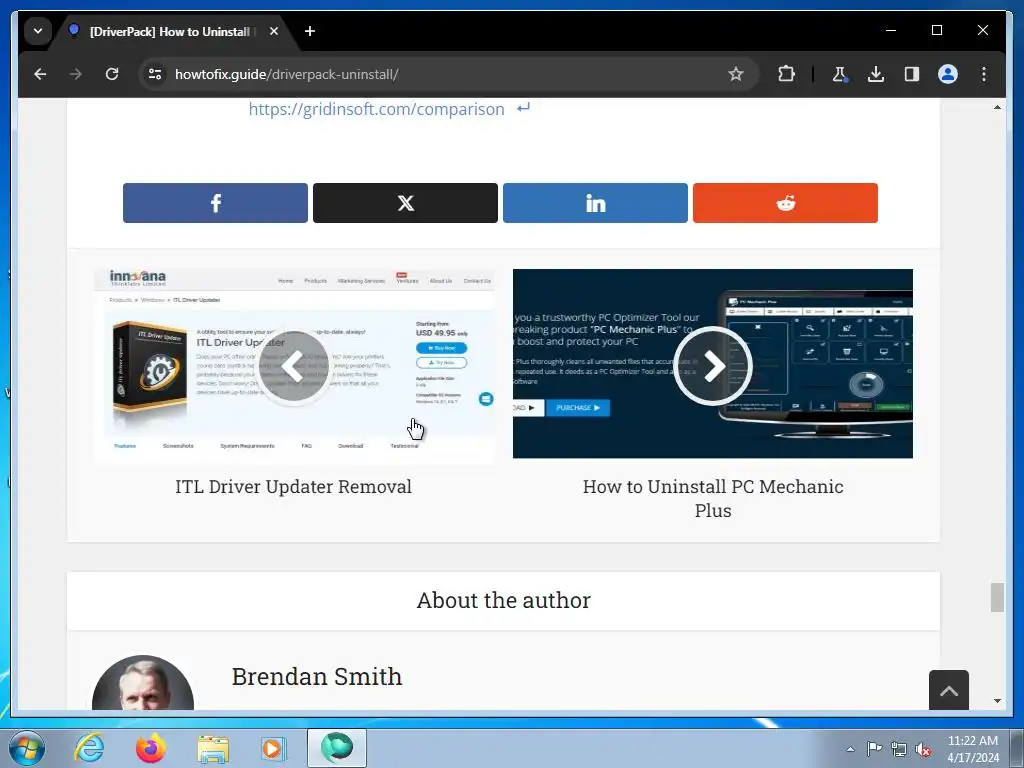This screenshot has width=1024, height=768.
Task: View site information icon in address bar
Action: [155, 74]
